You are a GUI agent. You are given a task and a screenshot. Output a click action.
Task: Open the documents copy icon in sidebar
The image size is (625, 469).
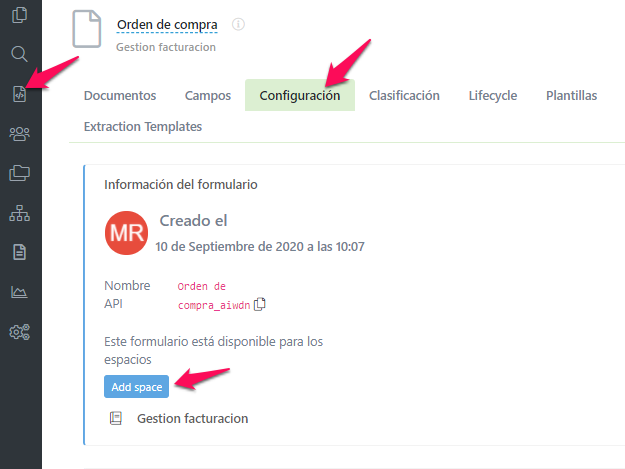(x=19, y=15)
